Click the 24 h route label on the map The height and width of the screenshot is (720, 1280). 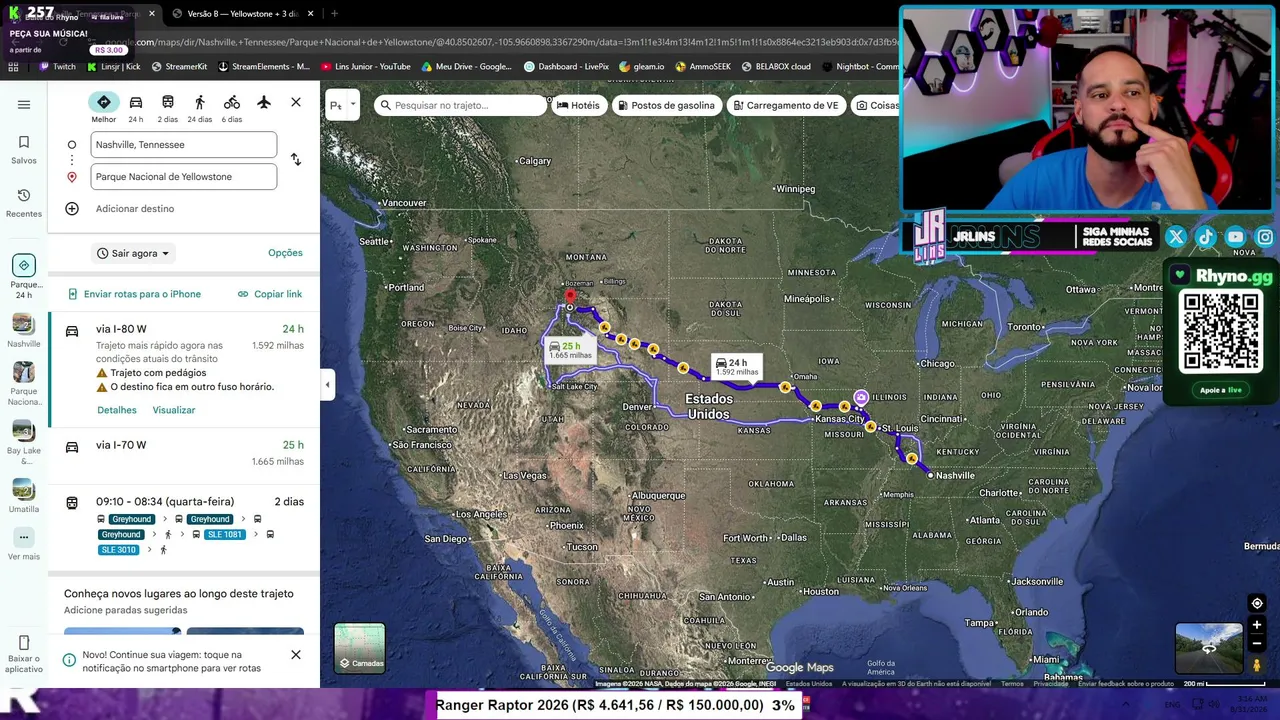click(x=737, y=366)
